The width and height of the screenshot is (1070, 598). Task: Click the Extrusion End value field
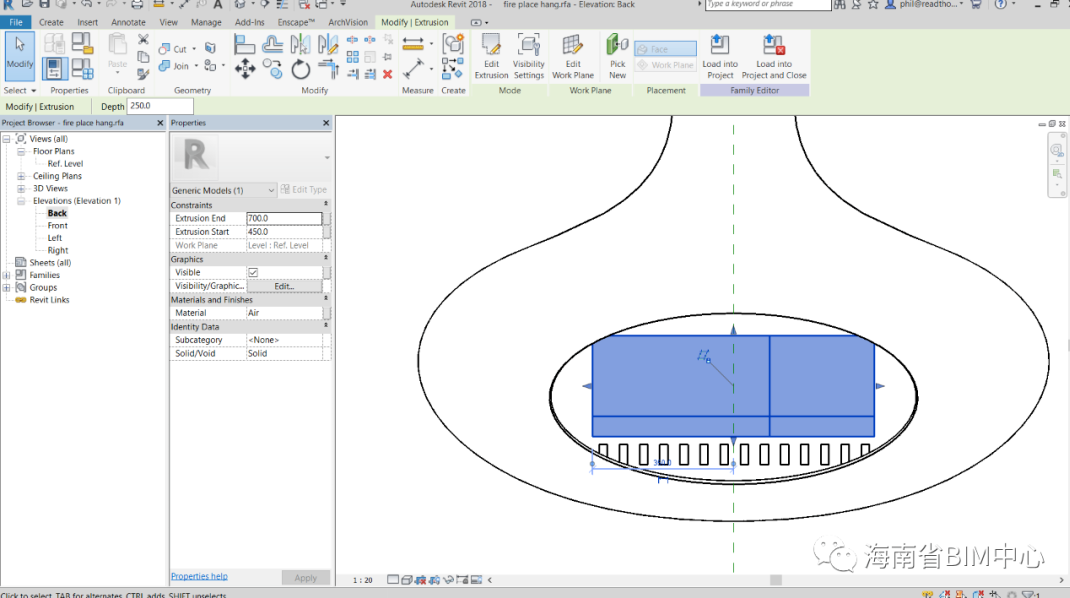[x=284, y=218]
